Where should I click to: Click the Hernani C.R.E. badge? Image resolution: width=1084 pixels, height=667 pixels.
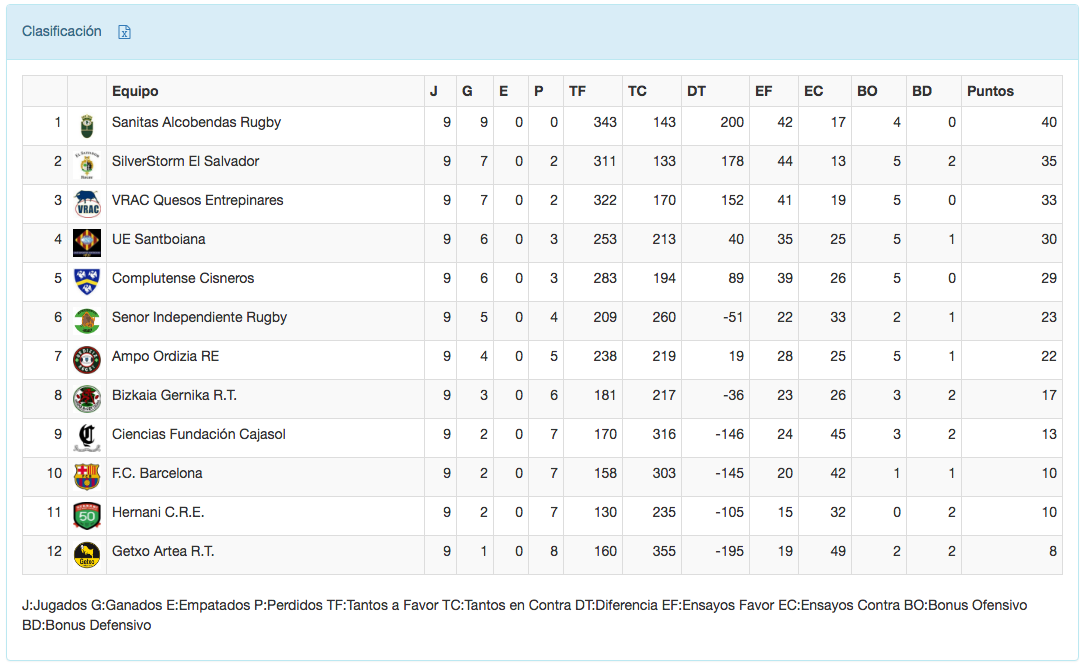tap(87, 516)
